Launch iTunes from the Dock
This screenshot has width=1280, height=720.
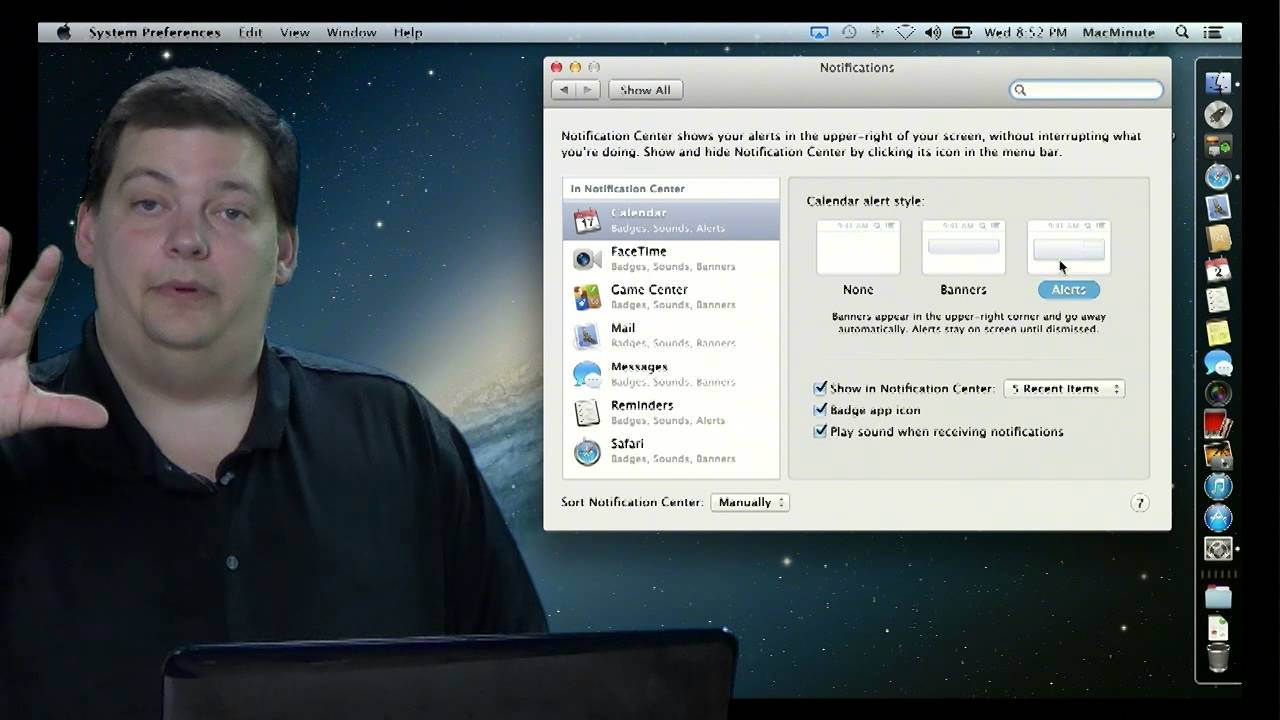click(1217, 487)
